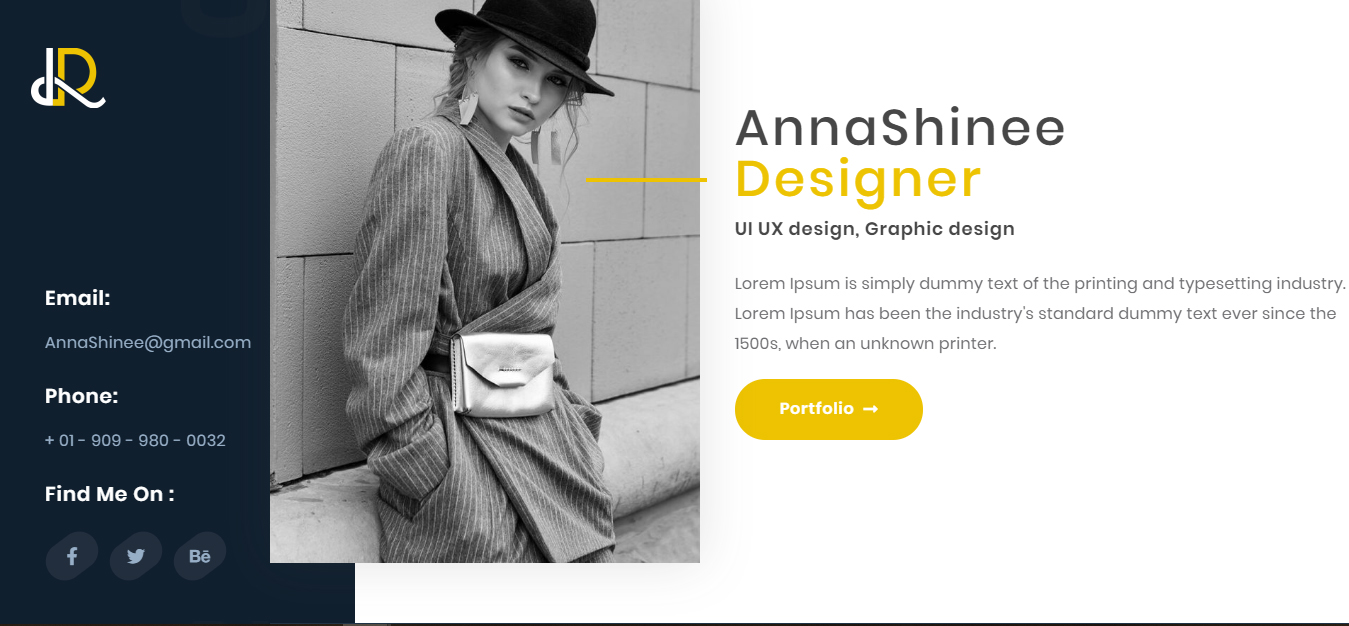Click the line starting Lorem Ipsum is simply
Viewport: 1349px width, 626px height.
pos(1040,283)
